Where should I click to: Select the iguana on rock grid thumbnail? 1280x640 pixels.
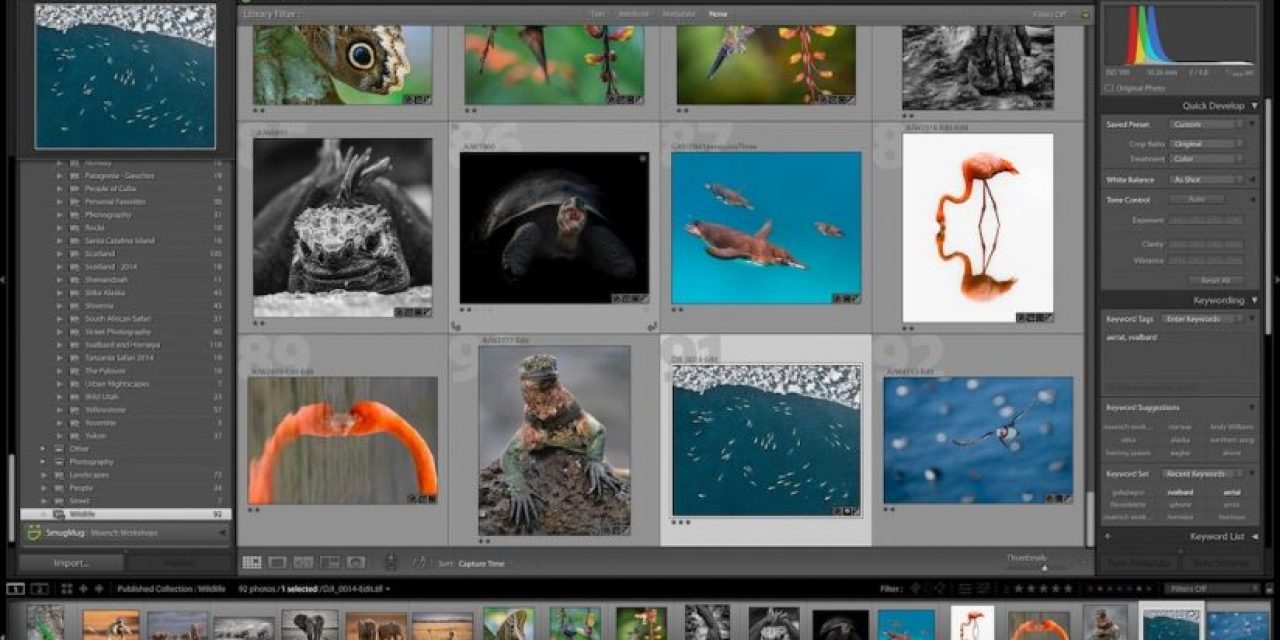(554, 440)
